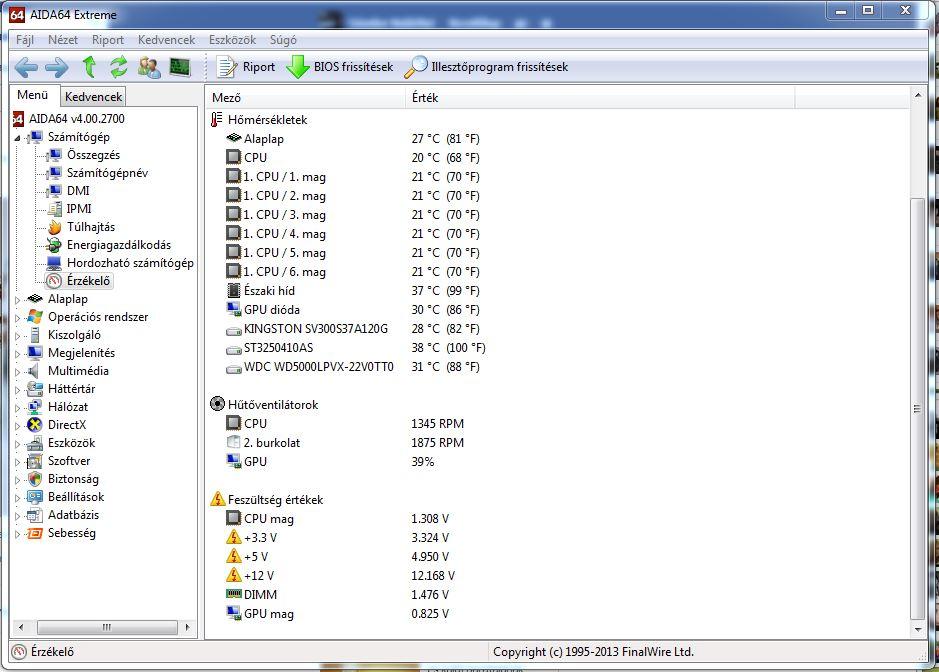Select AIDA64 v4.00.2700 root node
This screenshot has width=939, height=672.
(69, 119)
